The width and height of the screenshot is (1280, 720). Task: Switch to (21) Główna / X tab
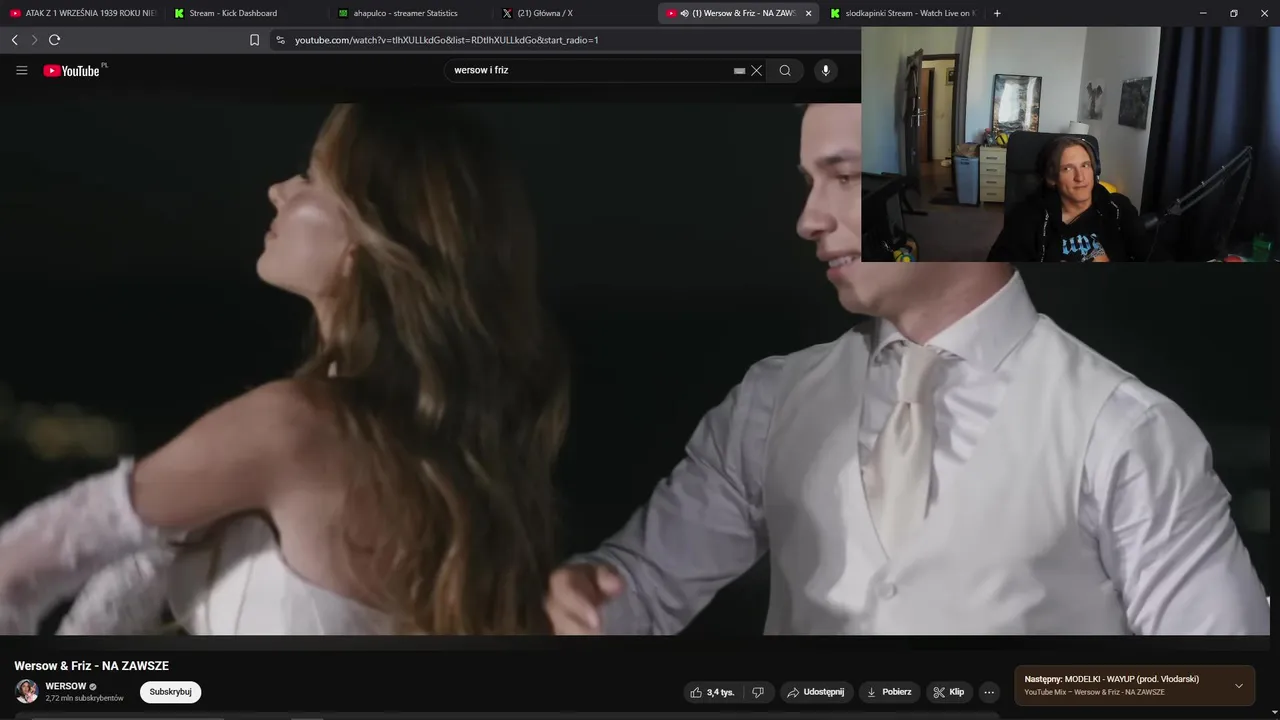pyautogui.click(x=573, y=13)
